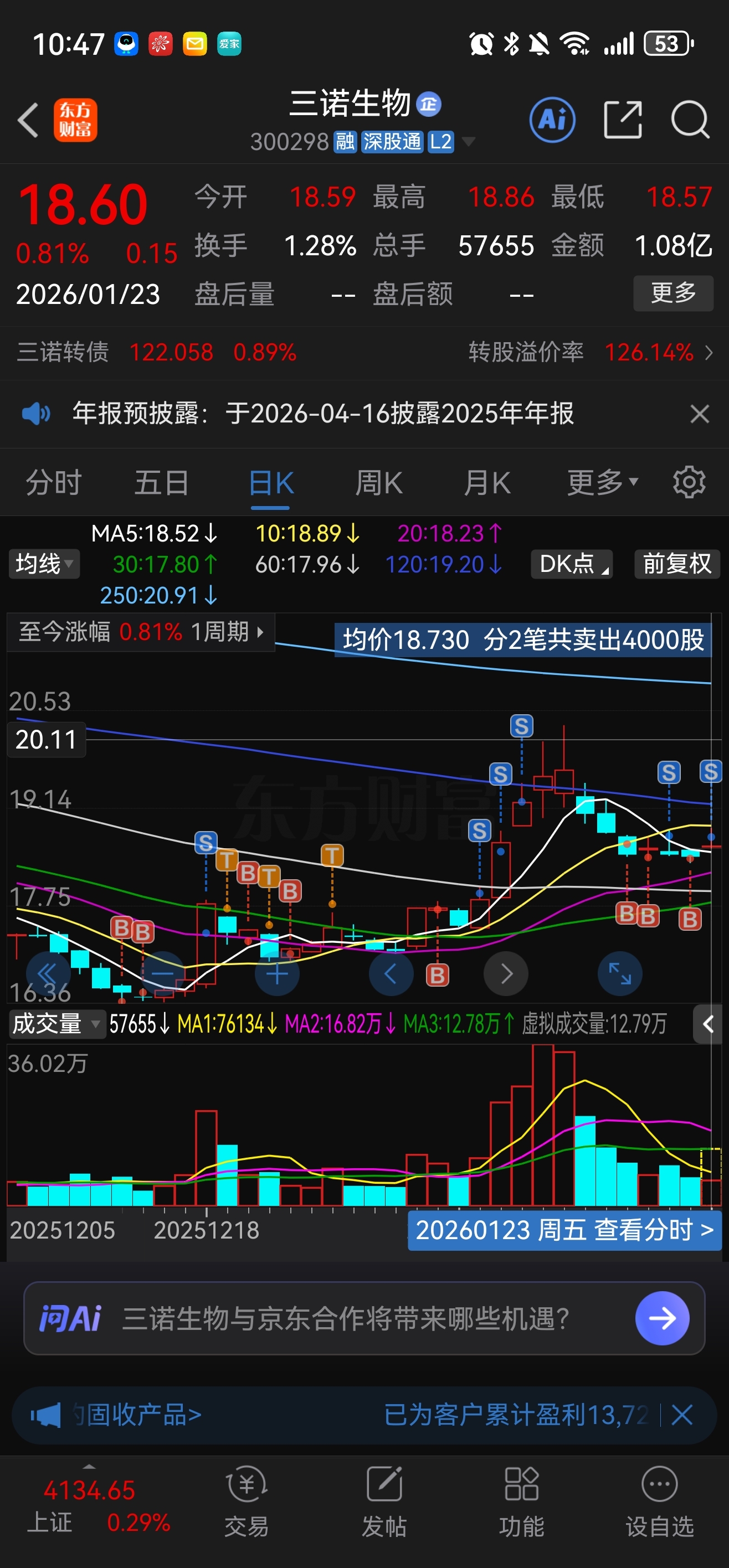Switch to 分时 tab

[x=54, y=482]
